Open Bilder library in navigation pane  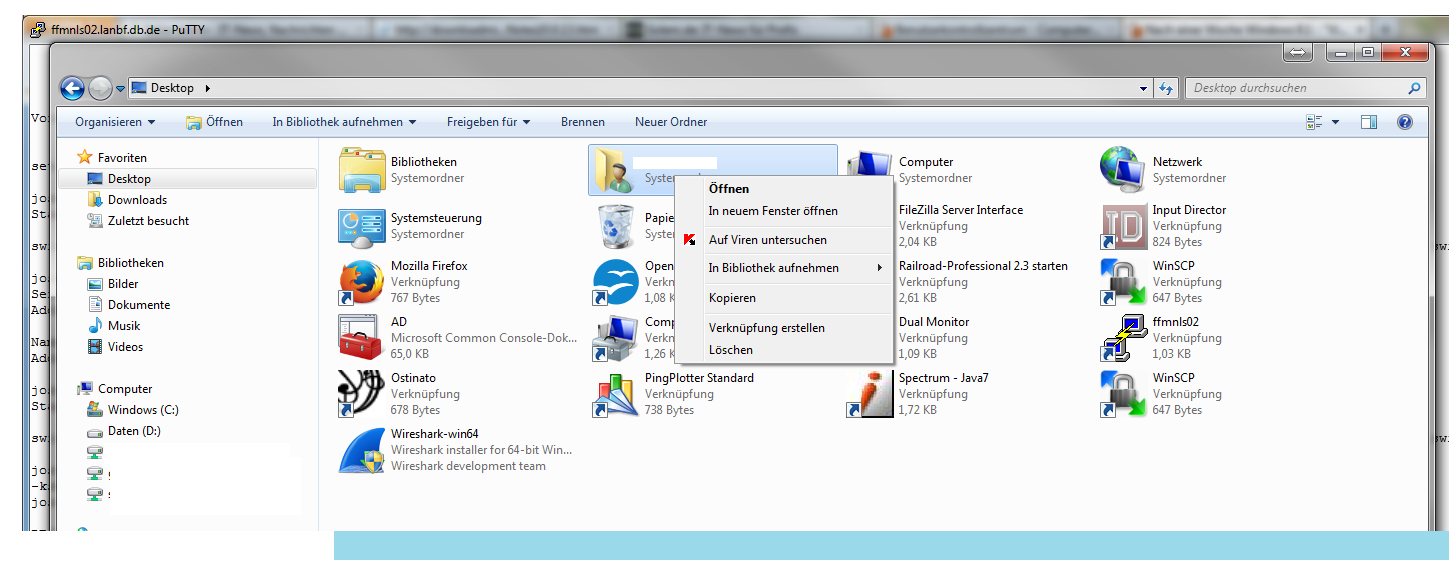114,284
